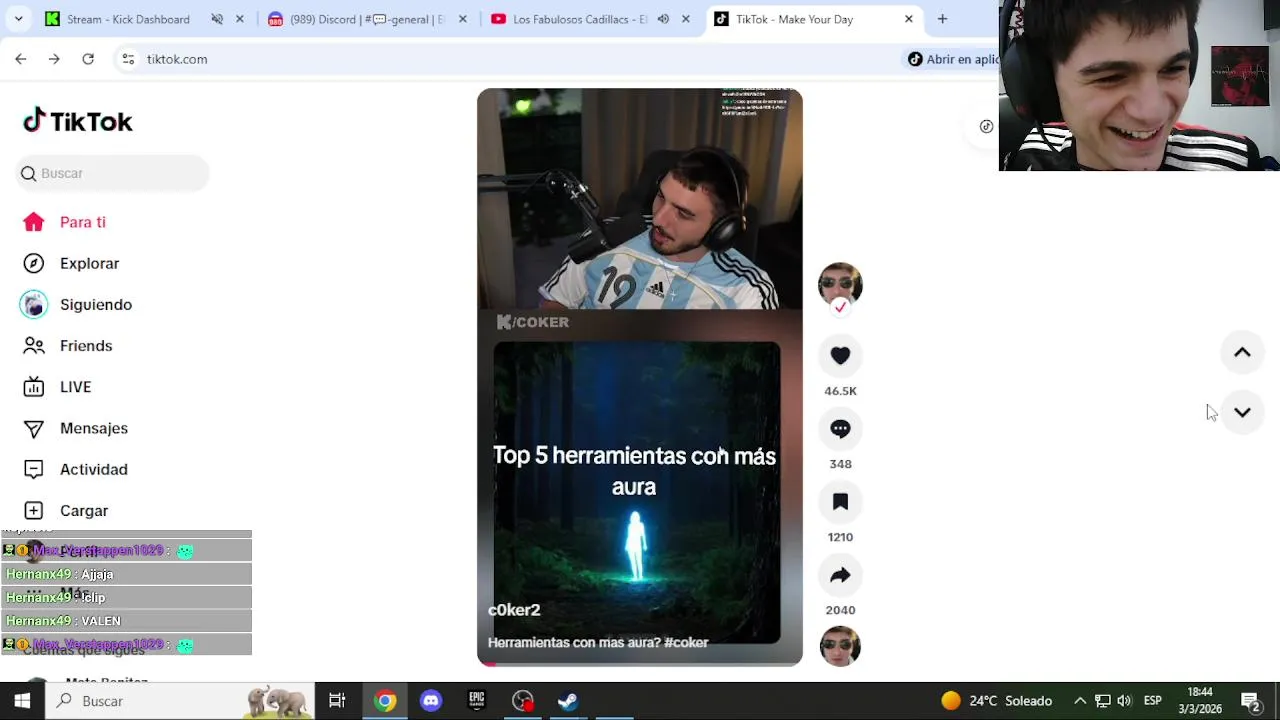Image resolution: width=1280 pixels, height=720 pixels.
Task: Go back in browser history
Action: pyautogui.click(x=21, y=59)
